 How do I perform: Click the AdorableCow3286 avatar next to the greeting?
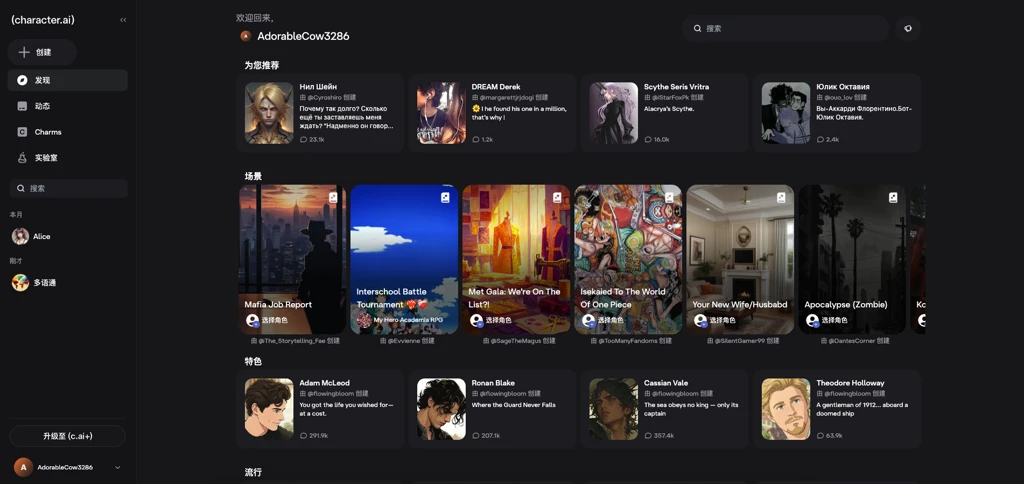click(x=246, y=36)
